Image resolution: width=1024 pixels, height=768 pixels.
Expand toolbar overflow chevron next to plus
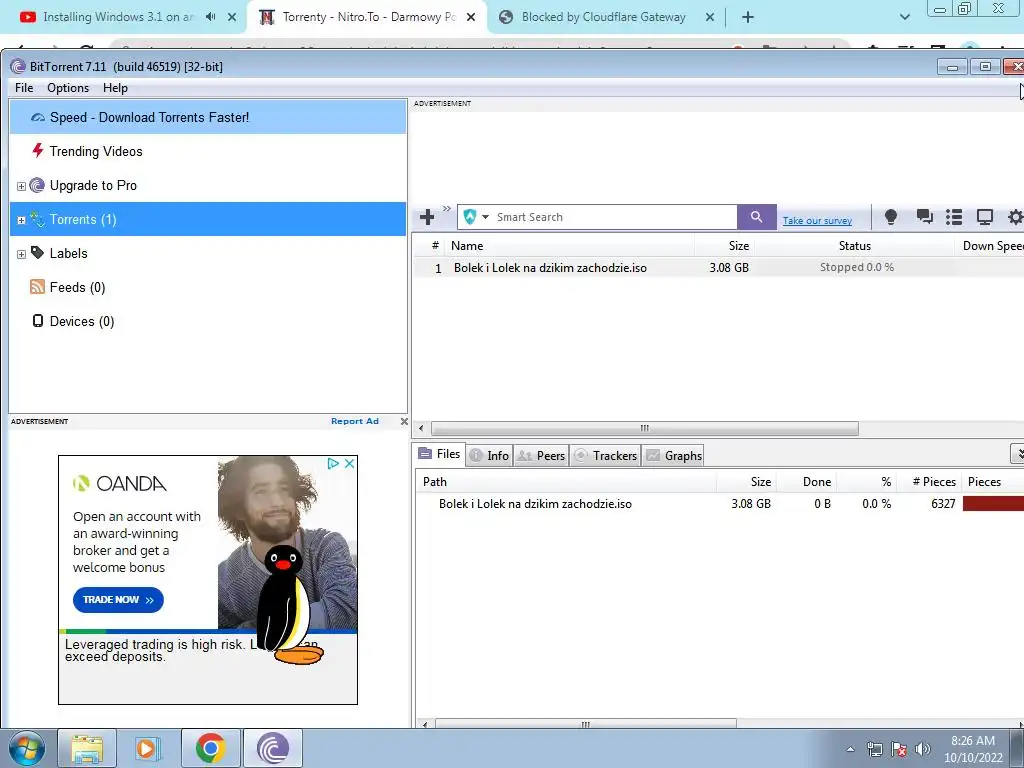click(447, 209)
